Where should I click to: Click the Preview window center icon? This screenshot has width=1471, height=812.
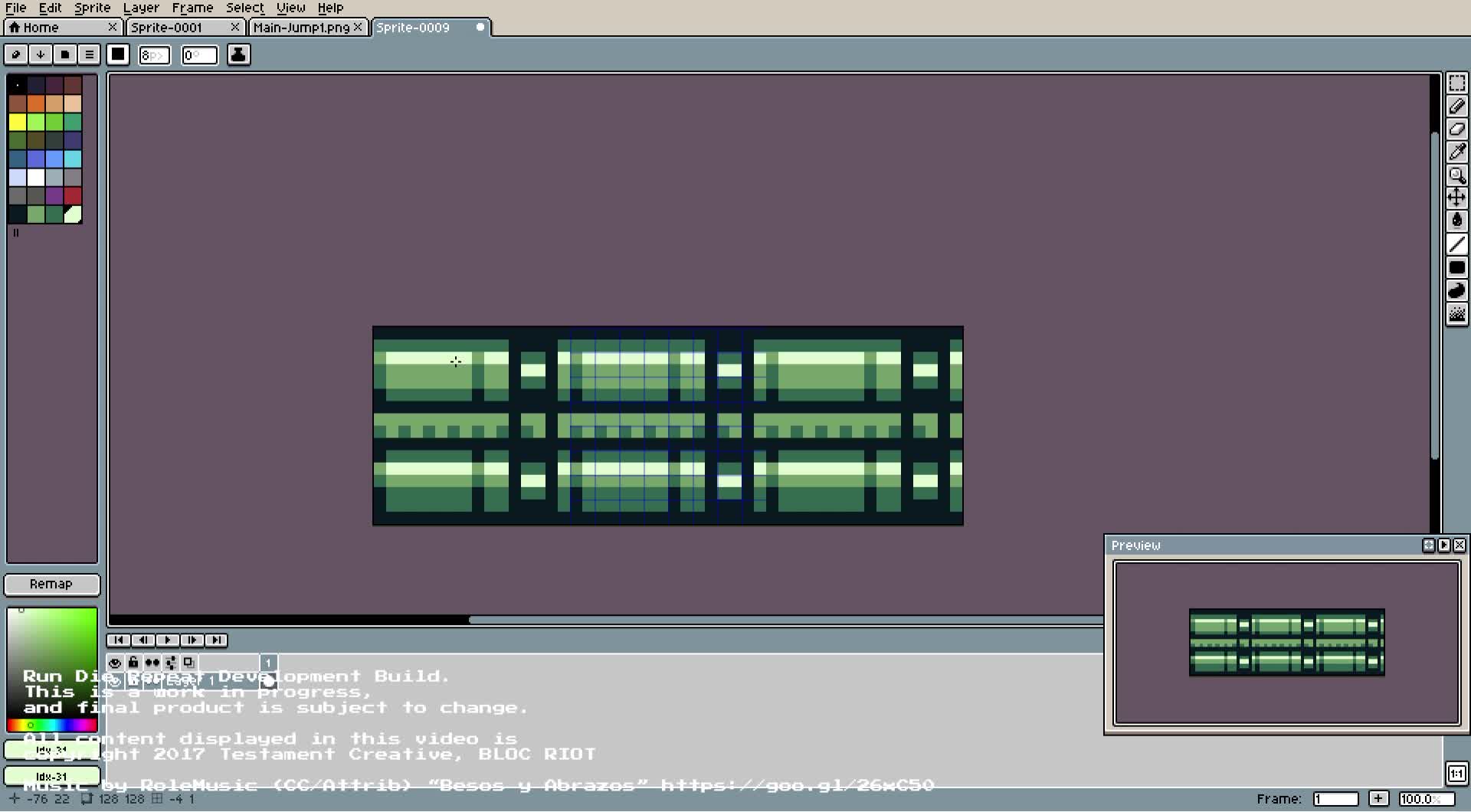pyautogui.click(x=1428, y=545)
